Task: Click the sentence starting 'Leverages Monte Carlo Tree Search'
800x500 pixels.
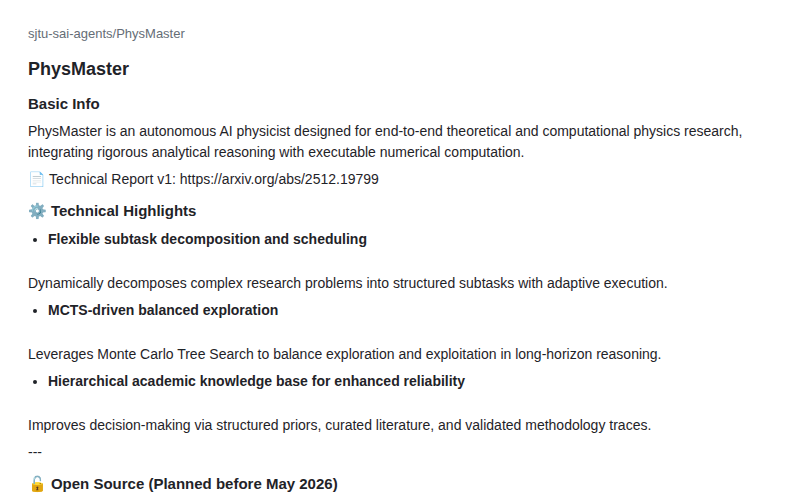Action: click(344, 354)
